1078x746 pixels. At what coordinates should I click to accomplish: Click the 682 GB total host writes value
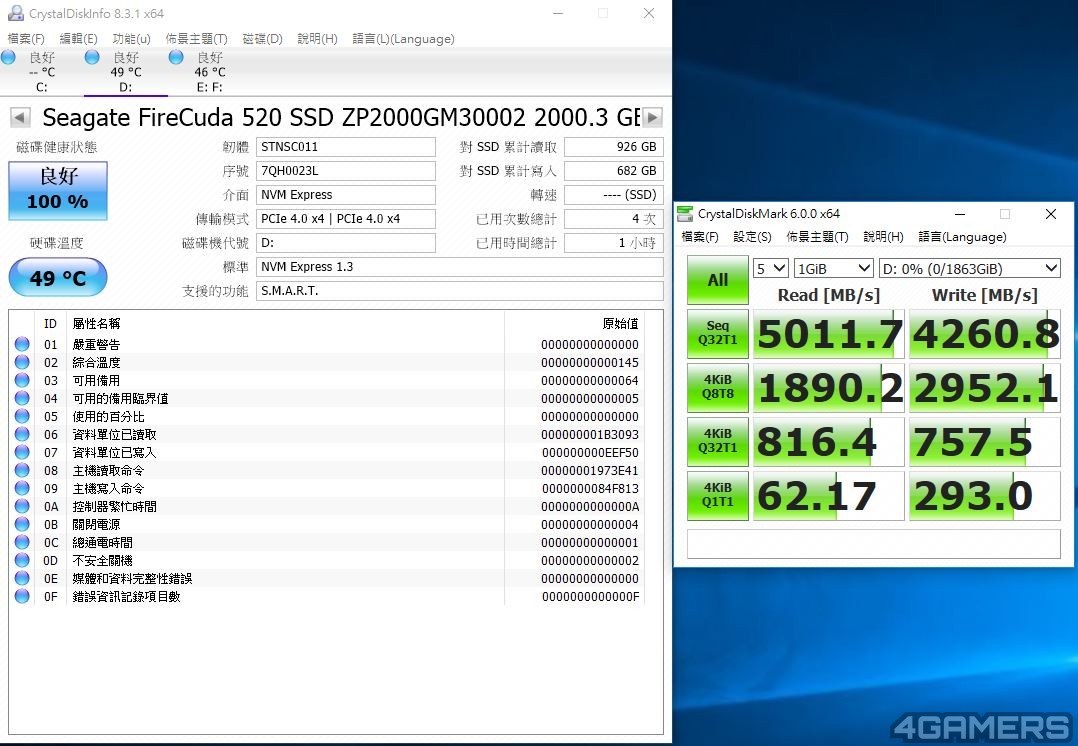[x=614, y=171]
